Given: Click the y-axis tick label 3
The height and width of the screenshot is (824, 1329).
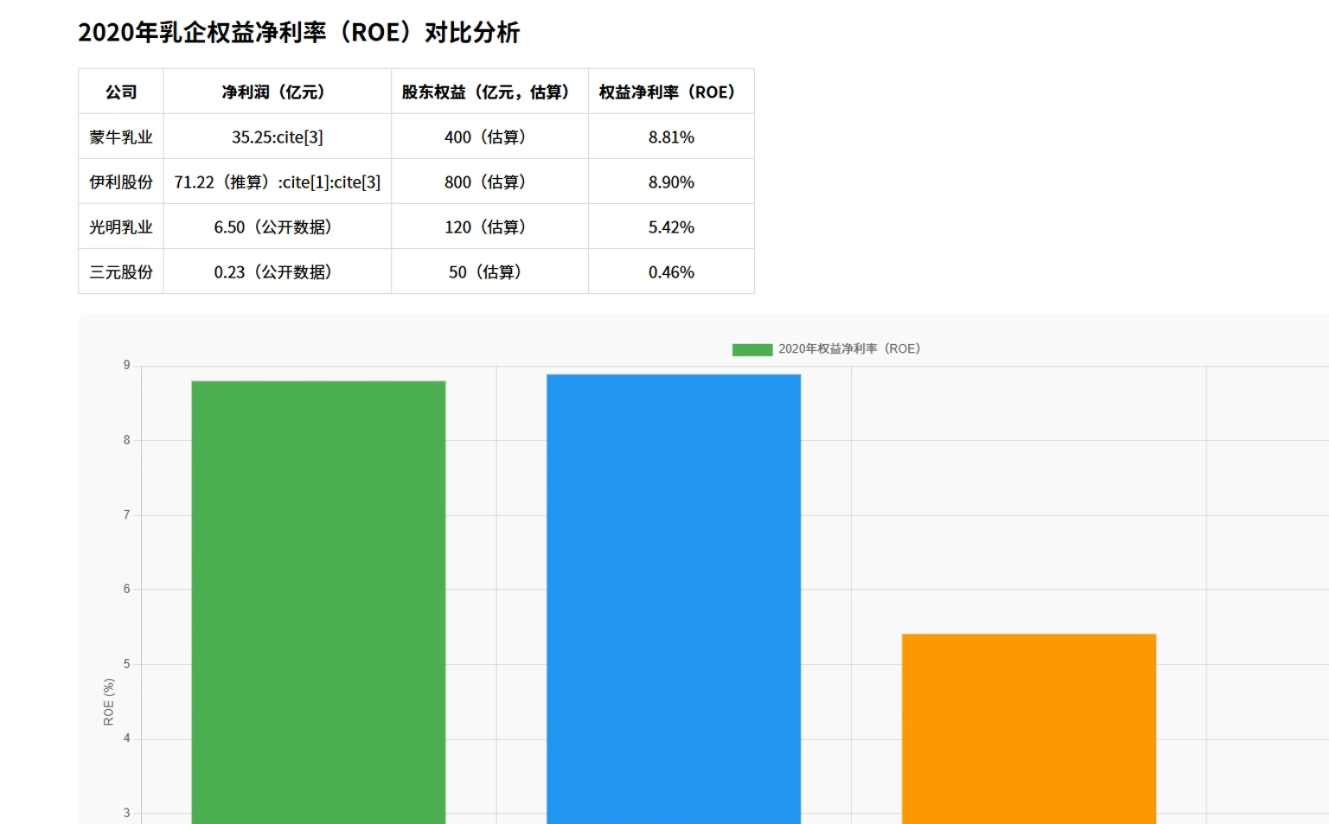Looking at the screenshot, I should pyautogui.click(x=127, y=813).
